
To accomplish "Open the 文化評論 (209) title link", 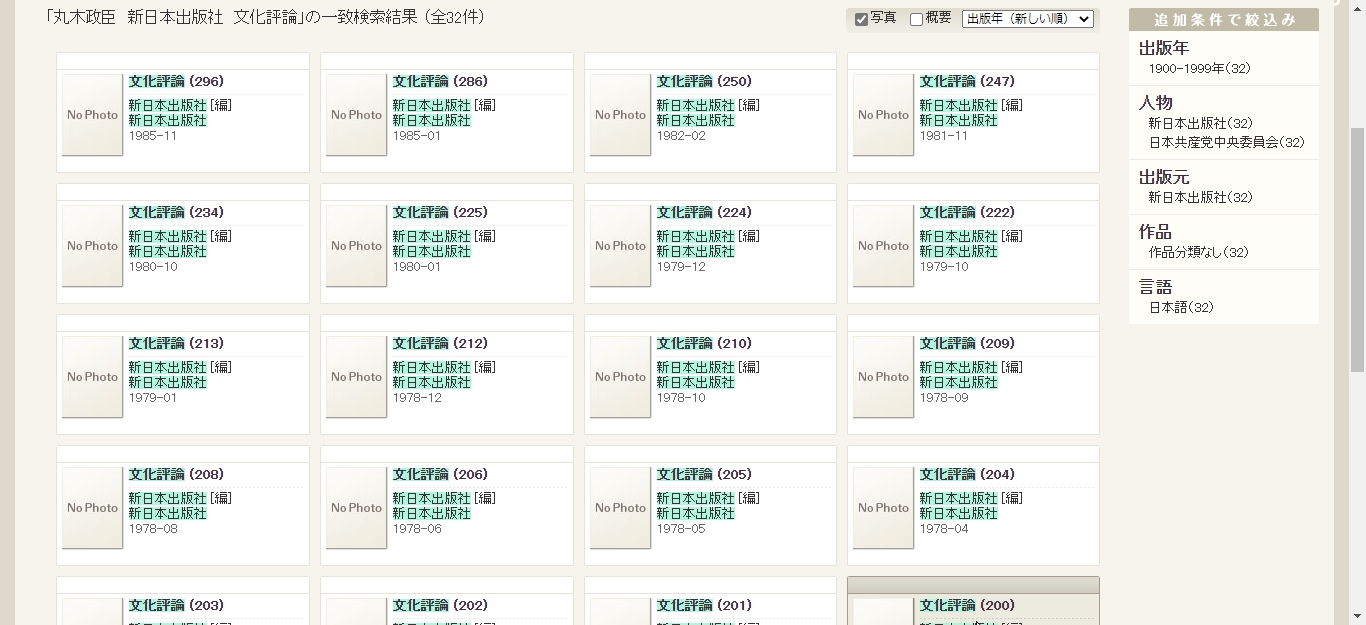I will (x=967, y=344).
